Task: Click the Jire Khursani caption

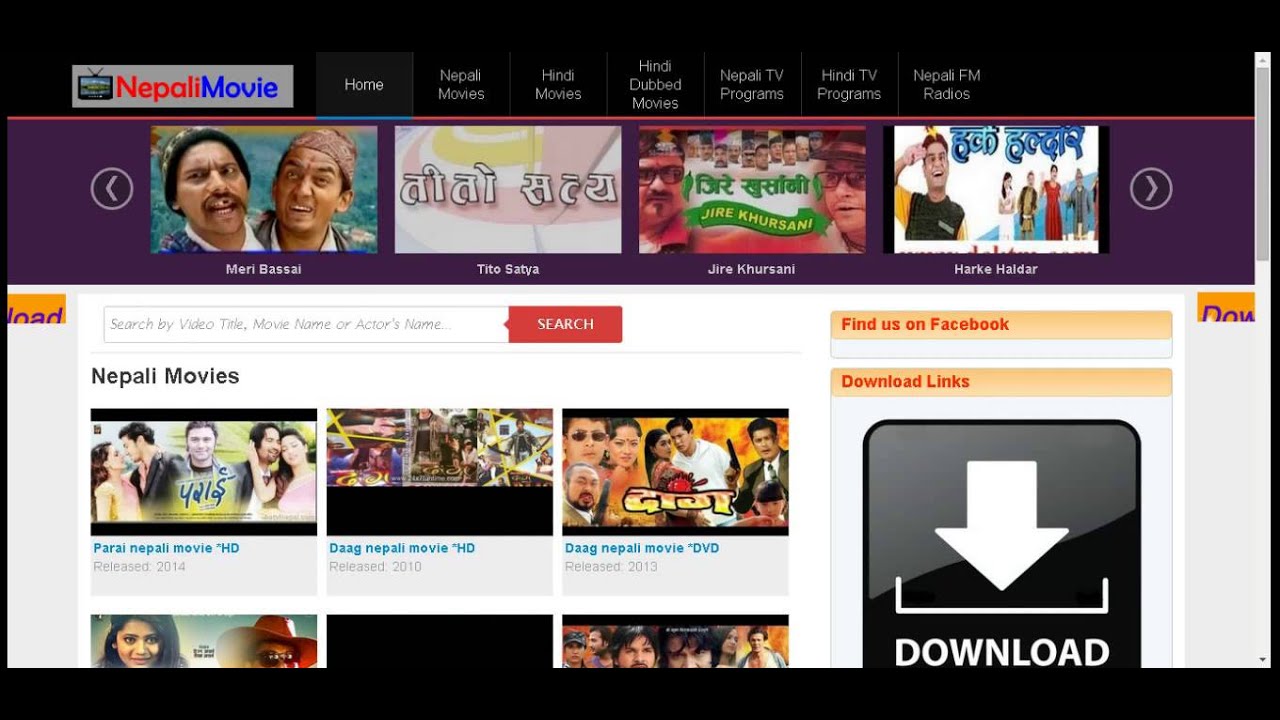Action: point(752,269)
